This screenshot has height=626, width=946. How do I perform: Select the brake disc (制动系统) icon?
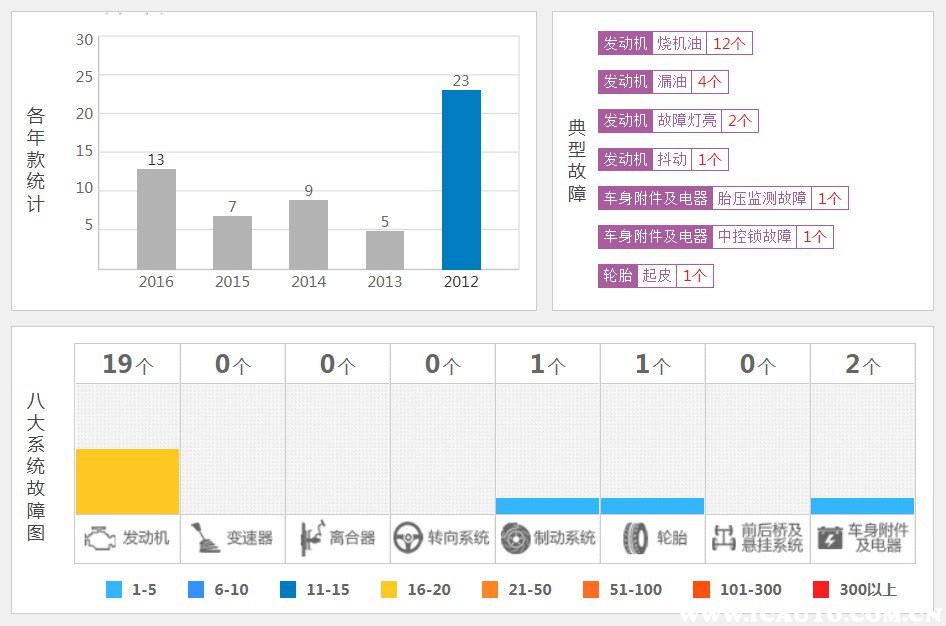(515, 538)
